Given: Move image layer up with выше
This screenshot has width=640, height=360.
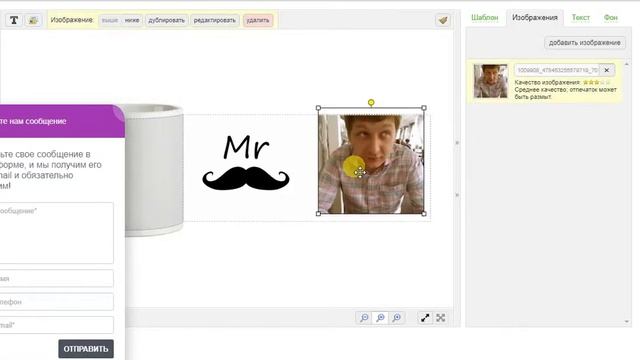Looking at the screenshot, I should click(110, 20).
